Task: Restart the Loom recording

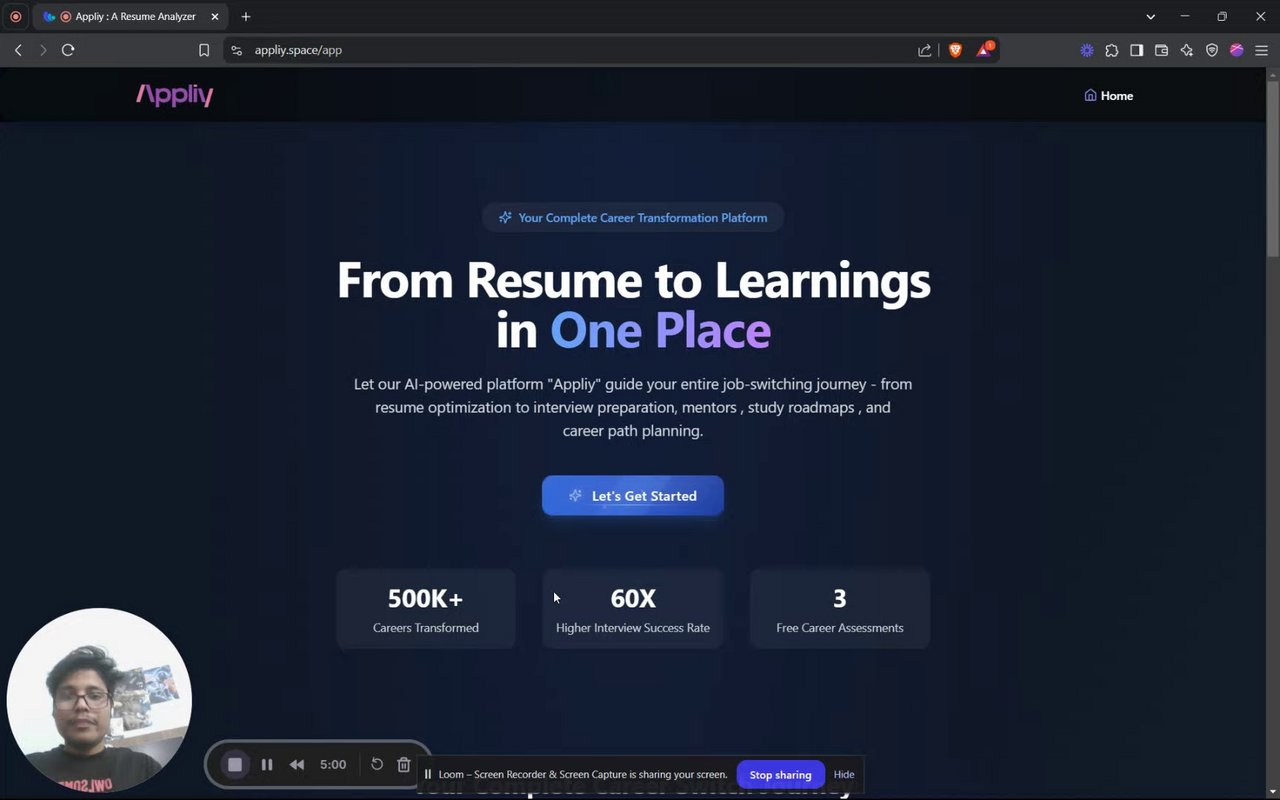Action: coord(377,764)
